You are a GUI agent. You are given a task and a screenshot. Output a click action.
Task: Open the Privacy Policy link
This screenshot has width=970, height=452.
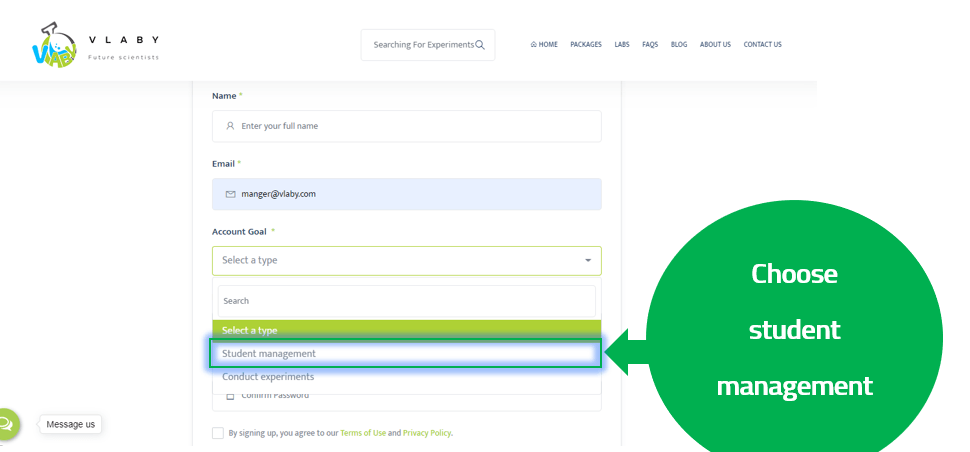coord(427,433)
